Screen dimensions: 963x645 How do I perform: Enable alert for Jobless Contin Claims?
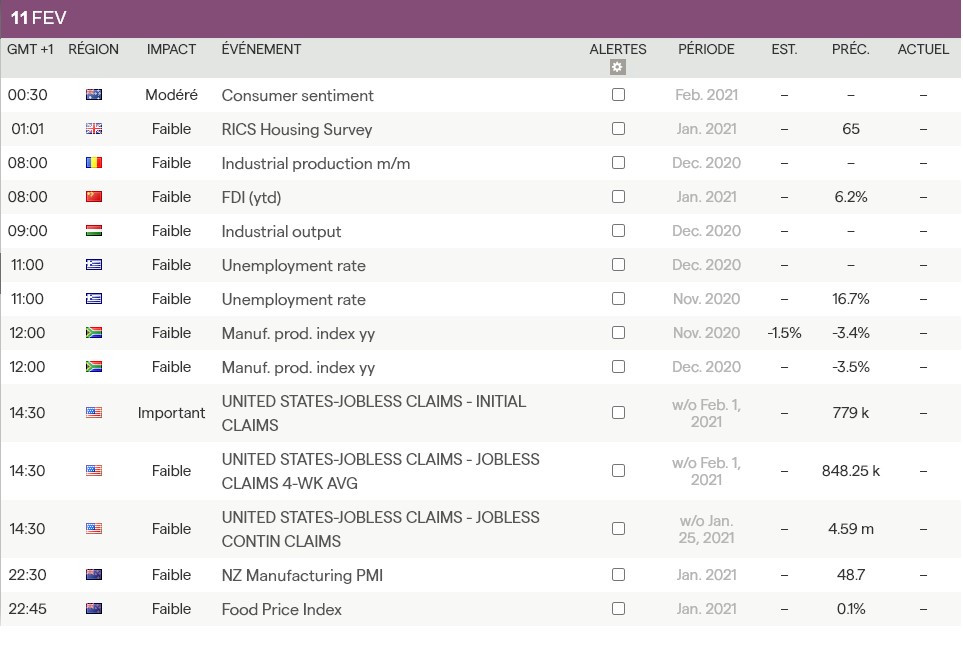[618, 528]
